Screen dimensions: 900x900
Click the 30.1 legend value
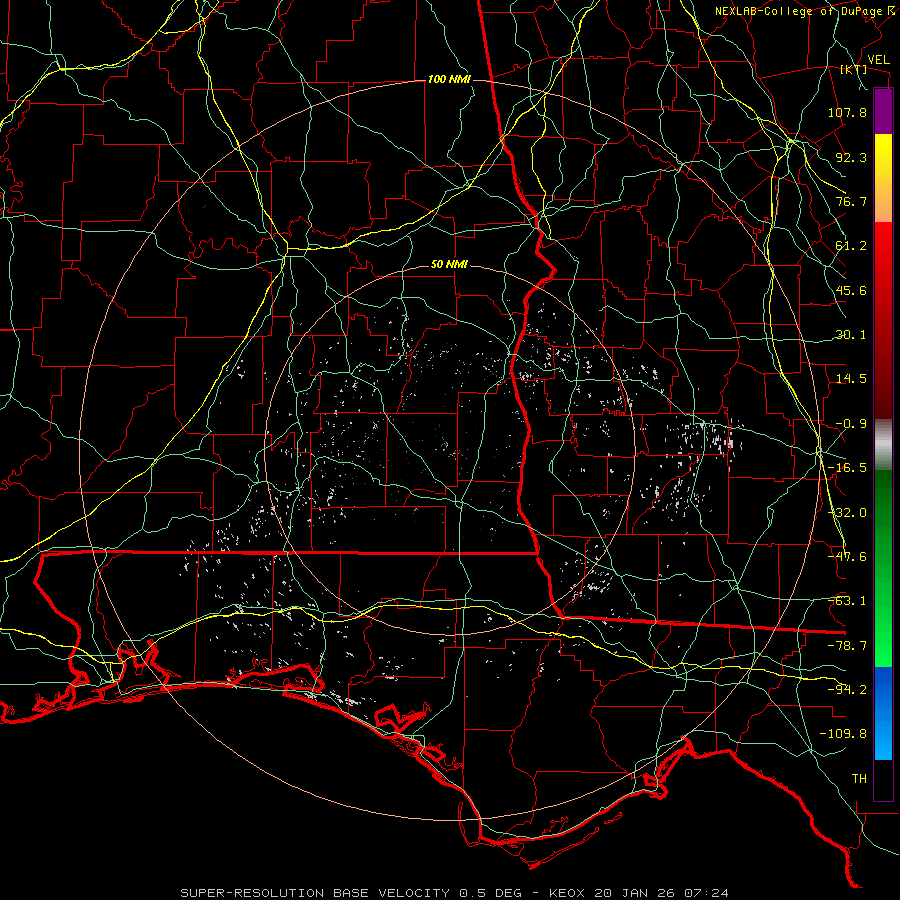[x=851, y=335]
